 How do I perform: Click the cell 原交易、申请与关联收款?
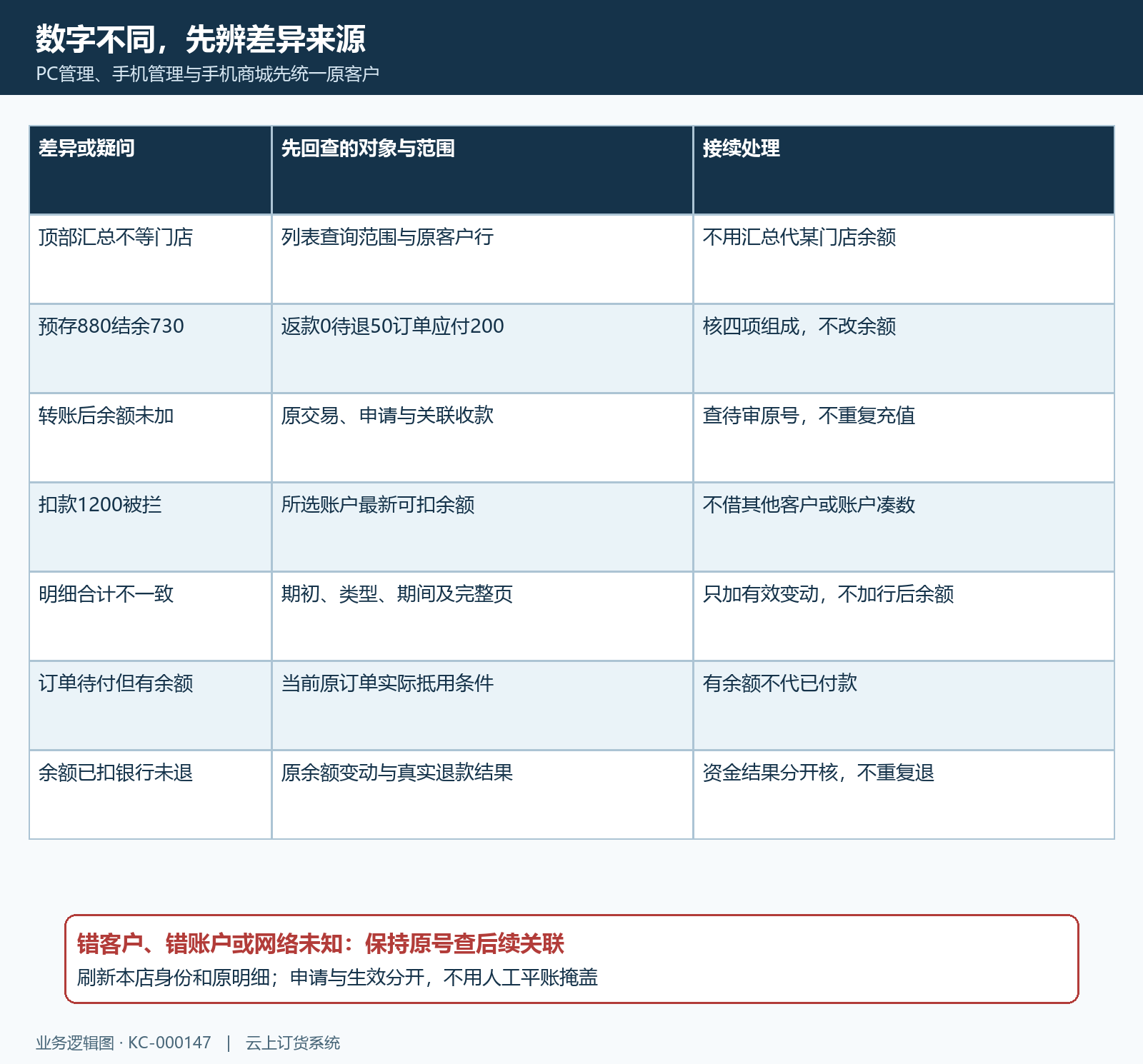pos(482,438)
